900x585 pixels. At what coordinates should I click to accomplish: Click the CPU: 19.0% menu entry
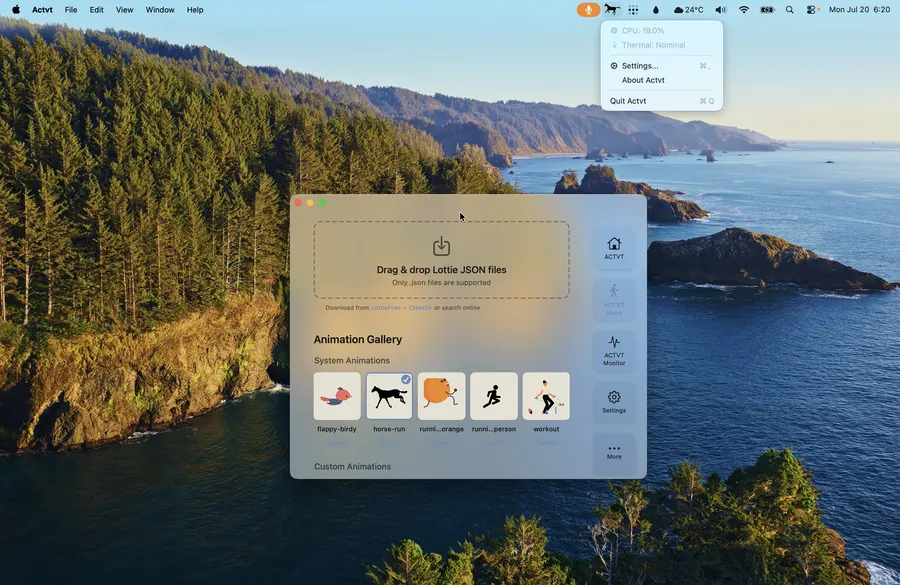click(662, 30)
